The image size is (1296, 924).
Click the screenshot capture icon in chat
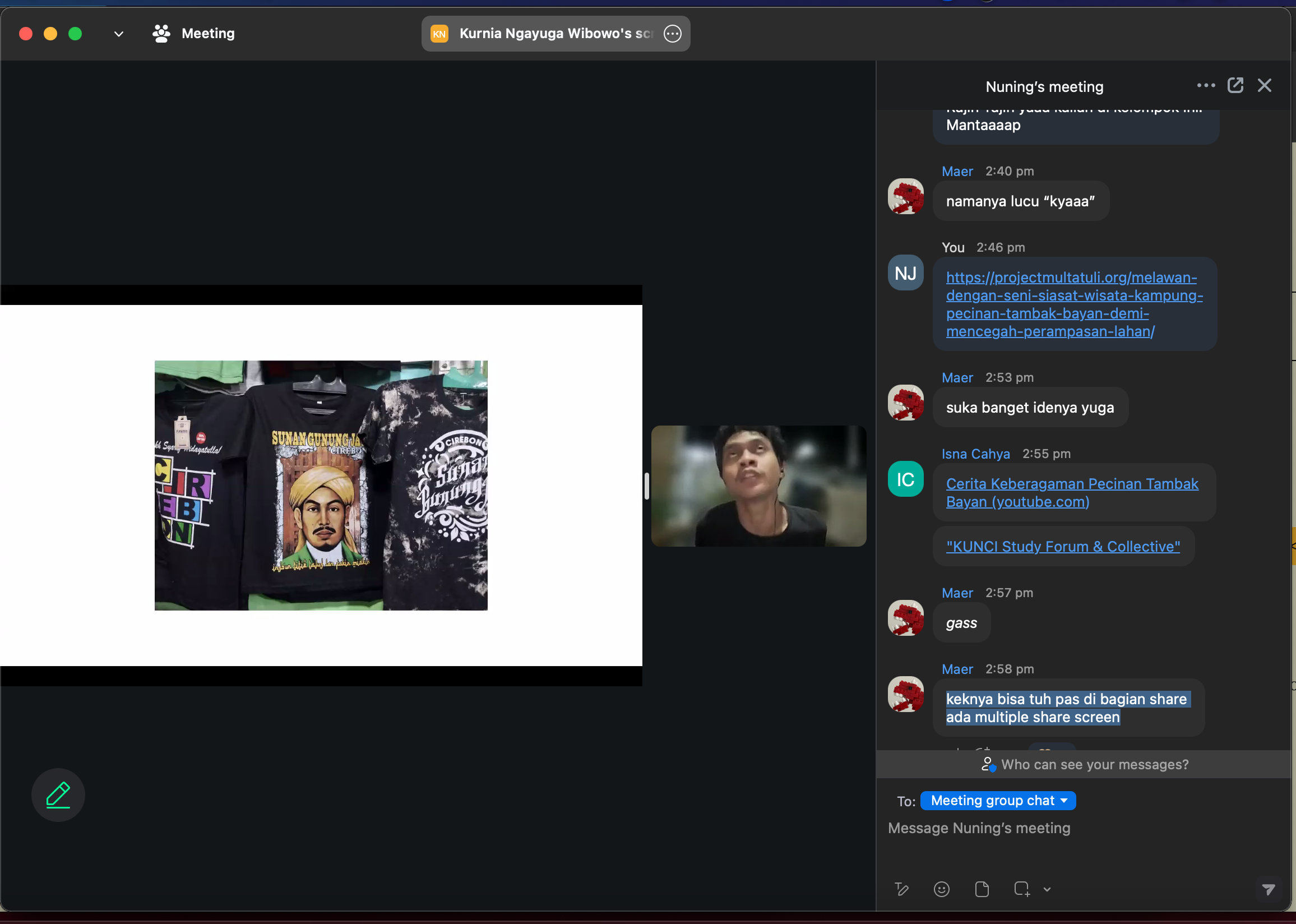(x=1021, y=889)
